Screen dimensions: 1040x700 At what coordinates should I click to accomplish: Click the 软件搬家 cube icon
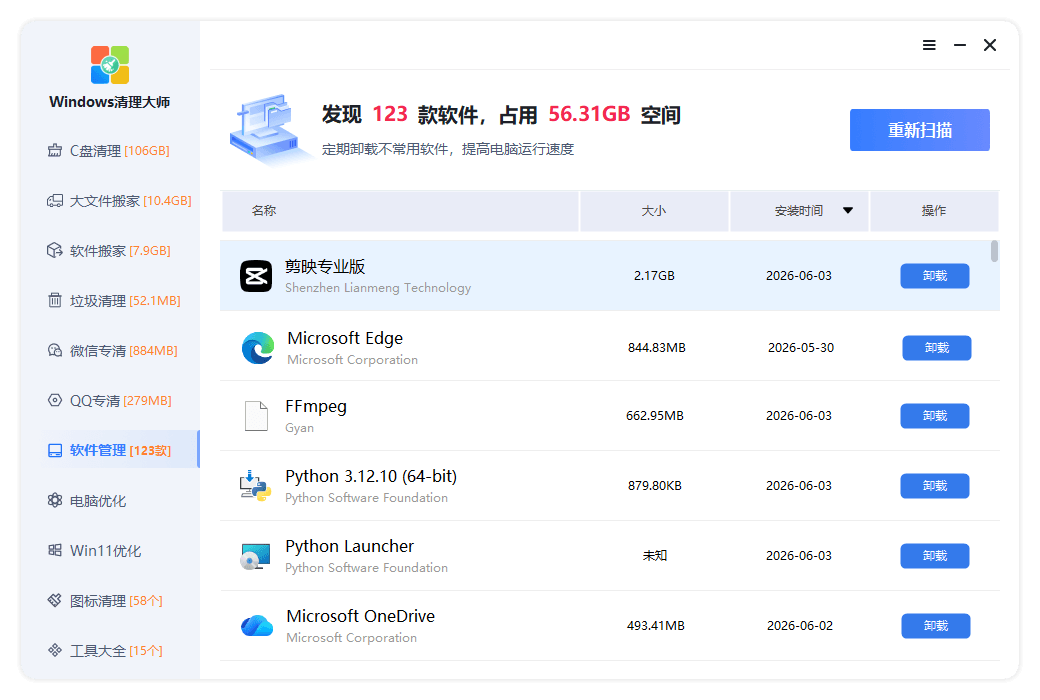tap(55, 250)
